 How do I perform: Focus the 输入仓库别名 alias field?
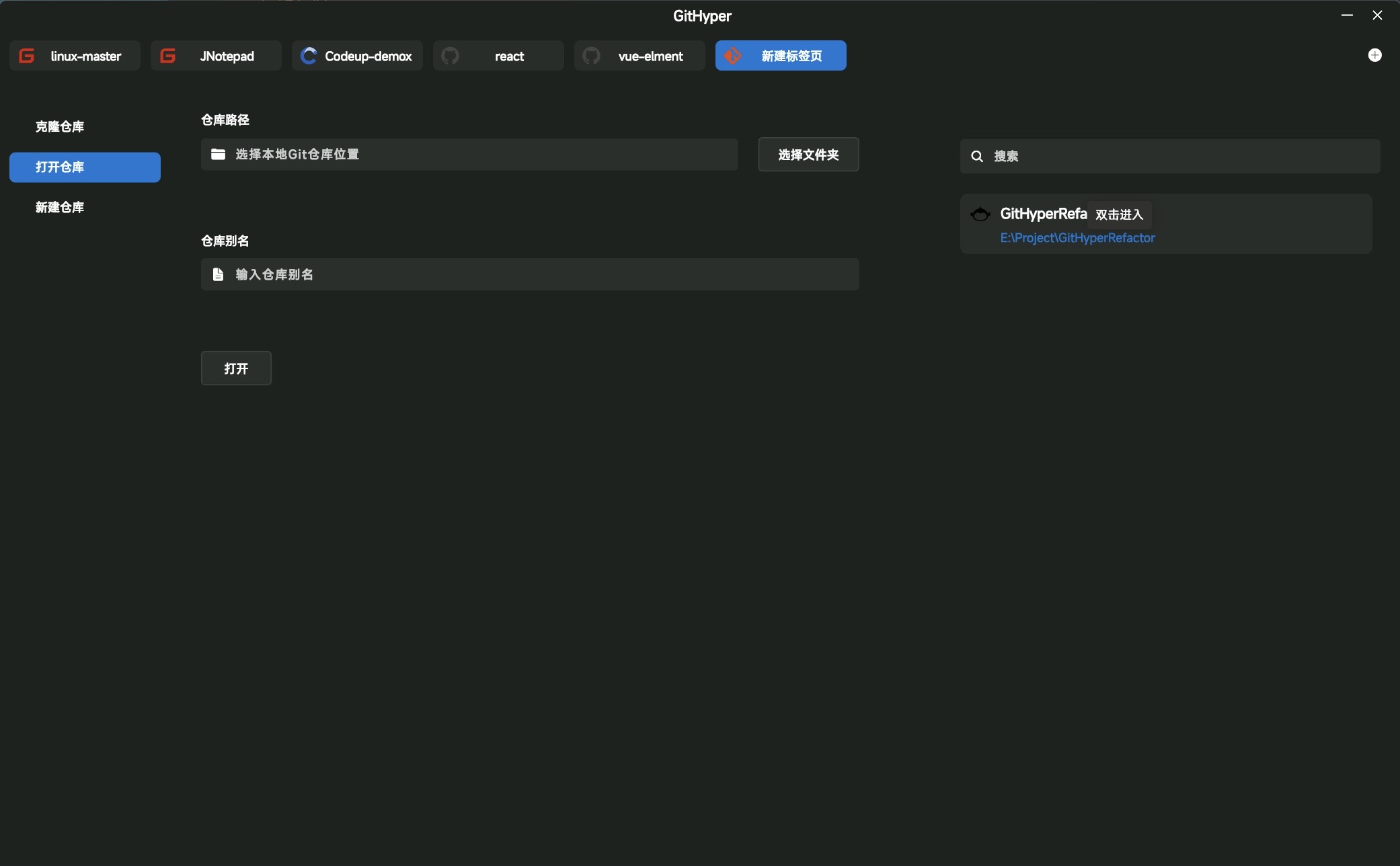click(530, 274)
